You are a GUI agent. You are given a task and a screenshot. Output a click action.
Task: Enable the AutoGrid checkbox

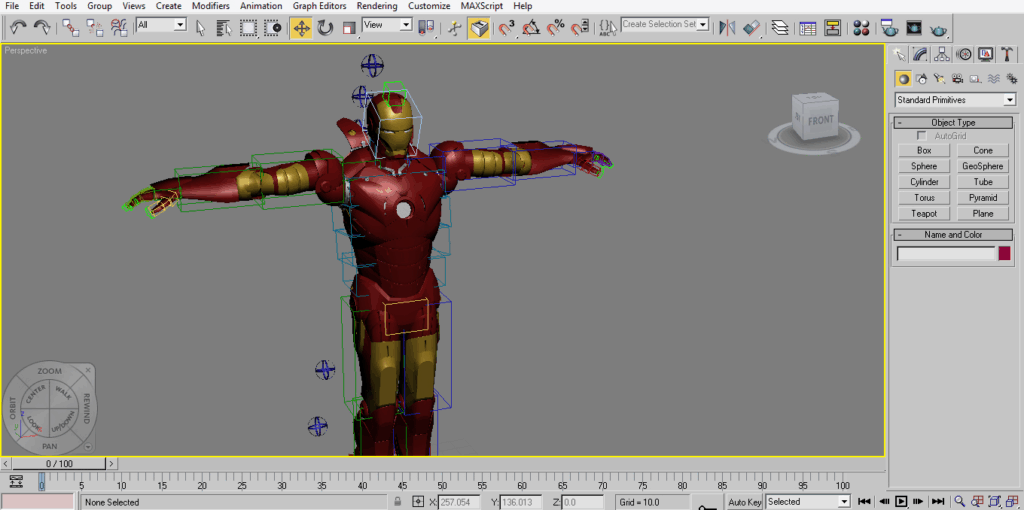922,136
